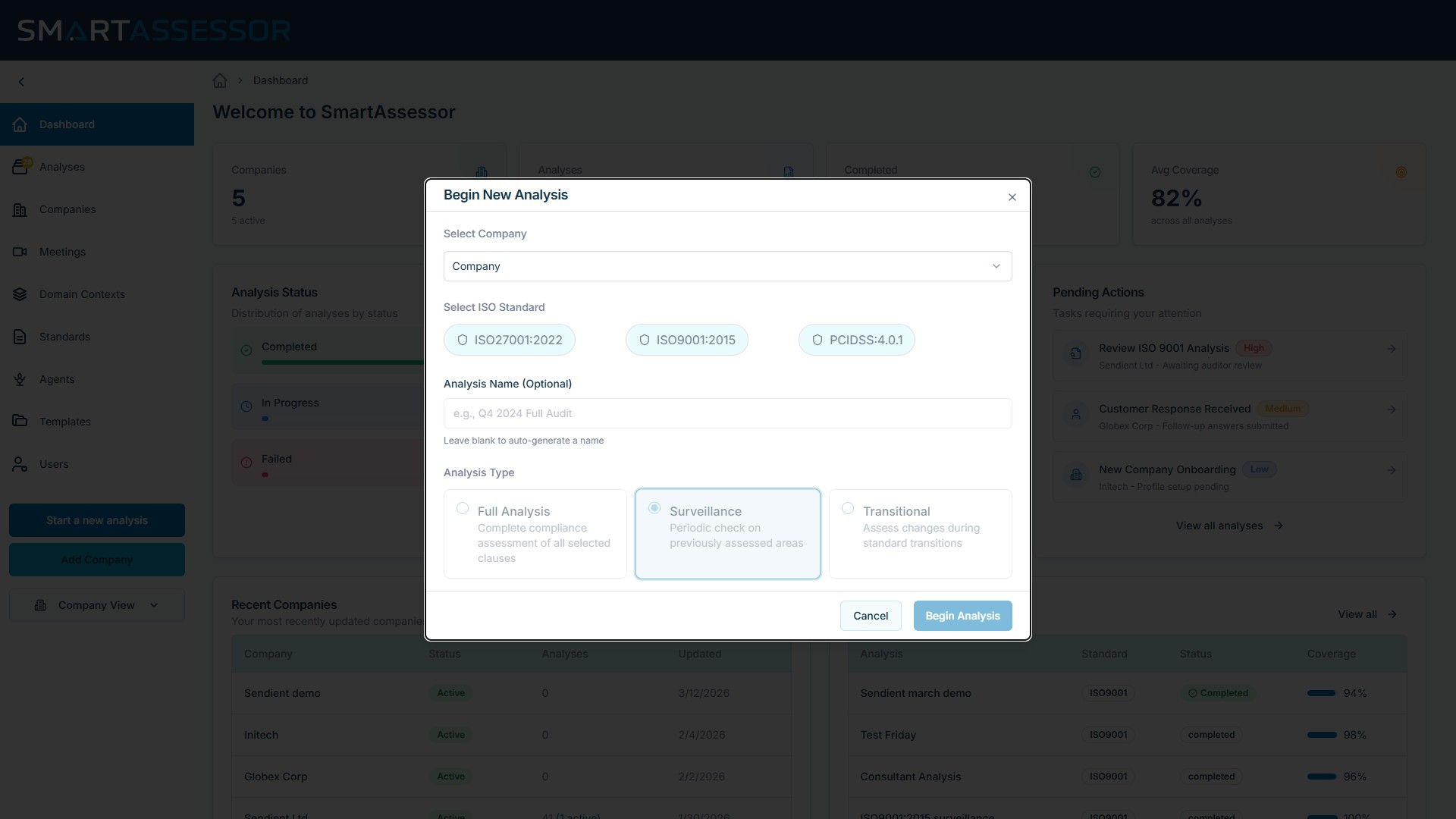Click the Agents icon in sidebar
The image size is (1456, 819).
point(20,379)
